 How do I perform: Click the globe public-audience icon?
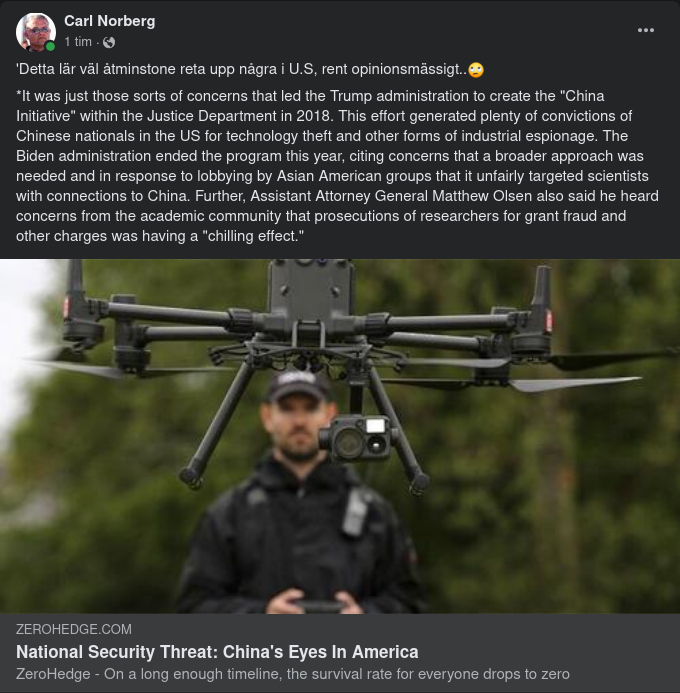109,42
